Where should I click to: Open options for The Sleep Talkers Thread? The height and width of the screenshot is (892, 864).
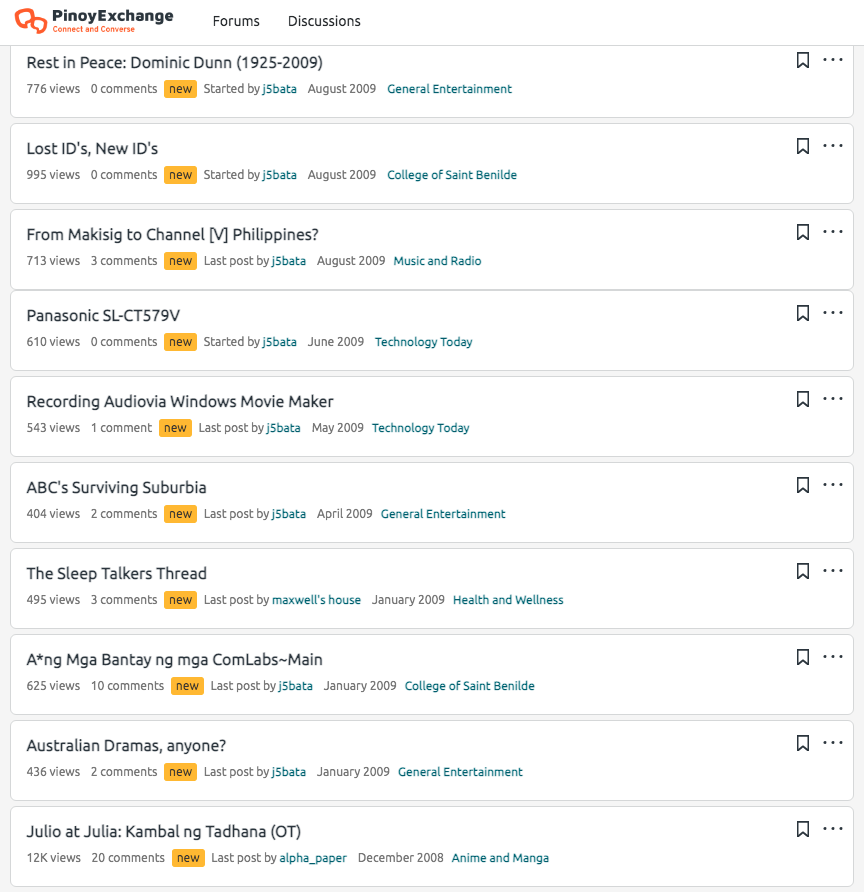tap(833, 571)
